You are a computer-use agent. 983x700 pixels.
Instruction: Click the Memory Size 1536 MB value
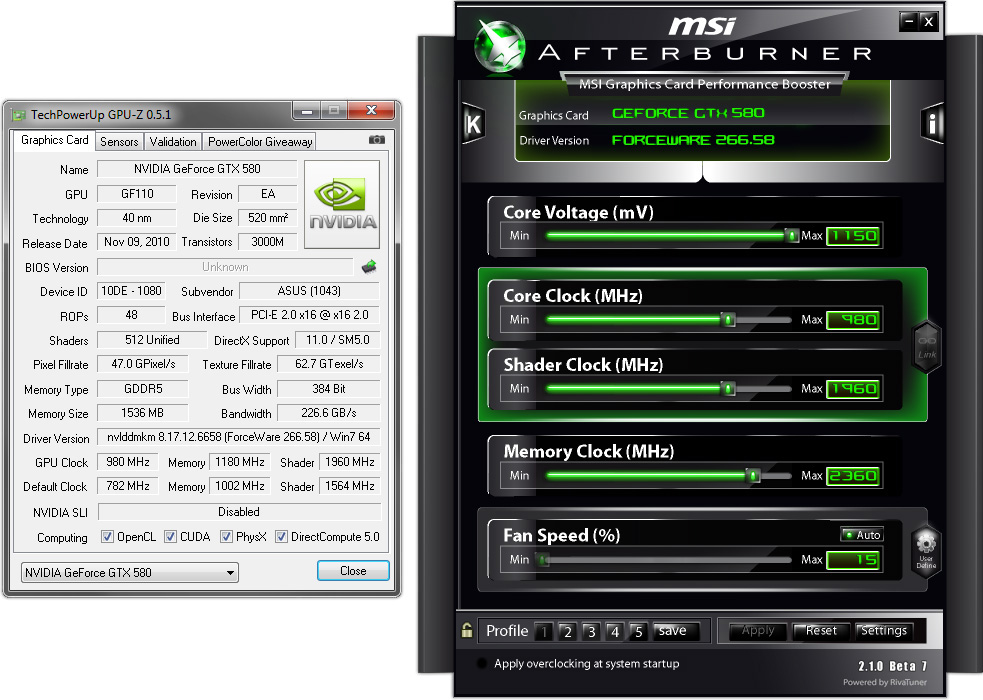(x=142, y=413)
